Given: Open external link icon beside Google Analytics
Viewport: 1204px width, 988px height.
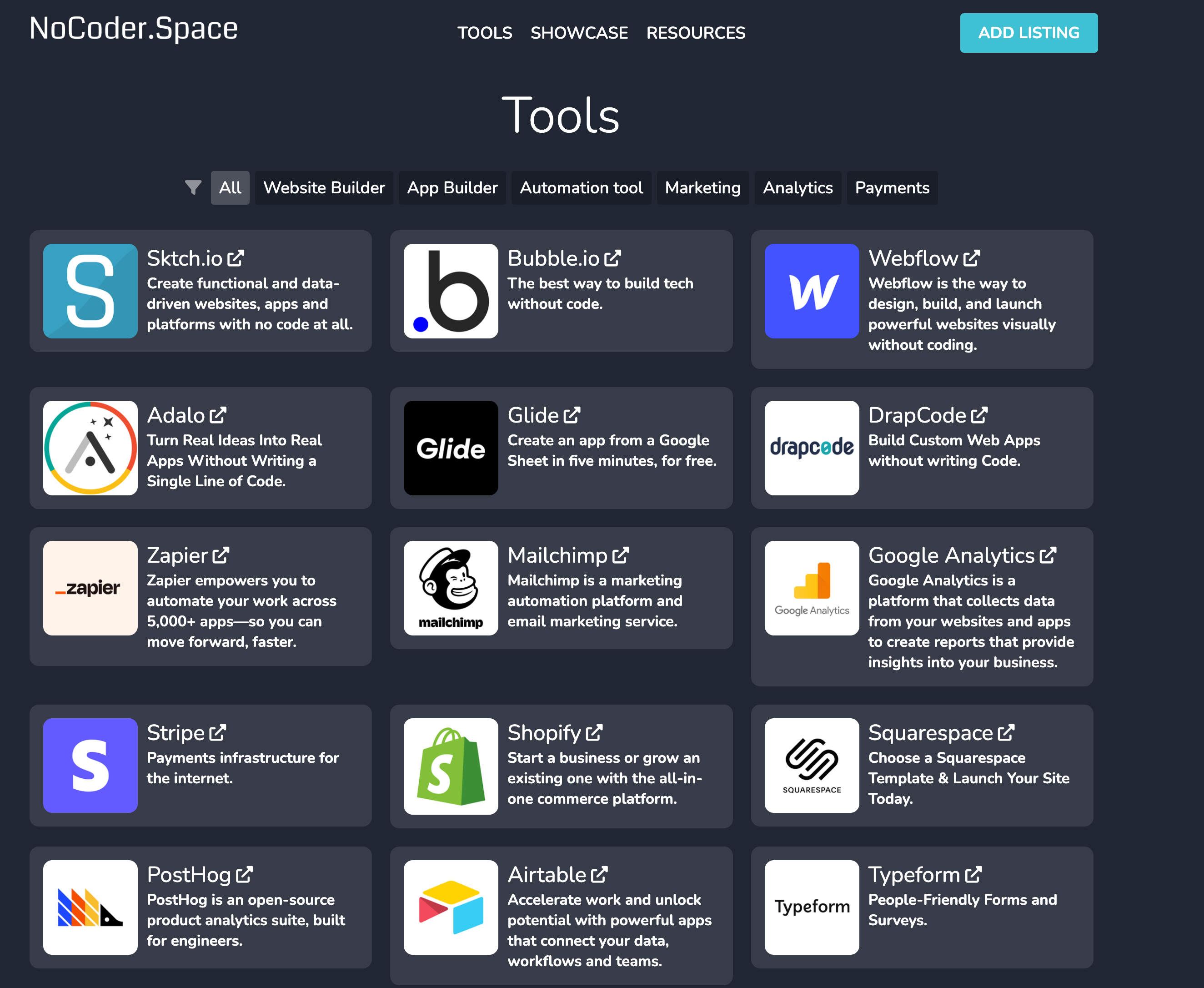Looking at the screenshot, I should pos(1048,555).
